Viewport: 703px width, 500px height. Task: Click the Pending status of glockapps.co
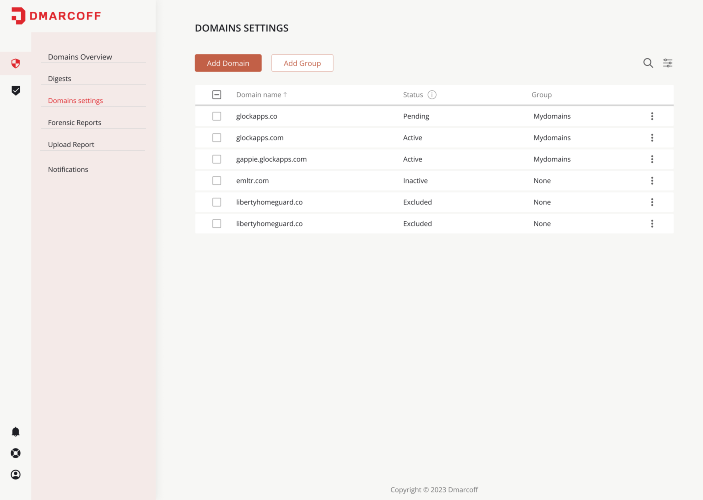(x=416, y=116)
